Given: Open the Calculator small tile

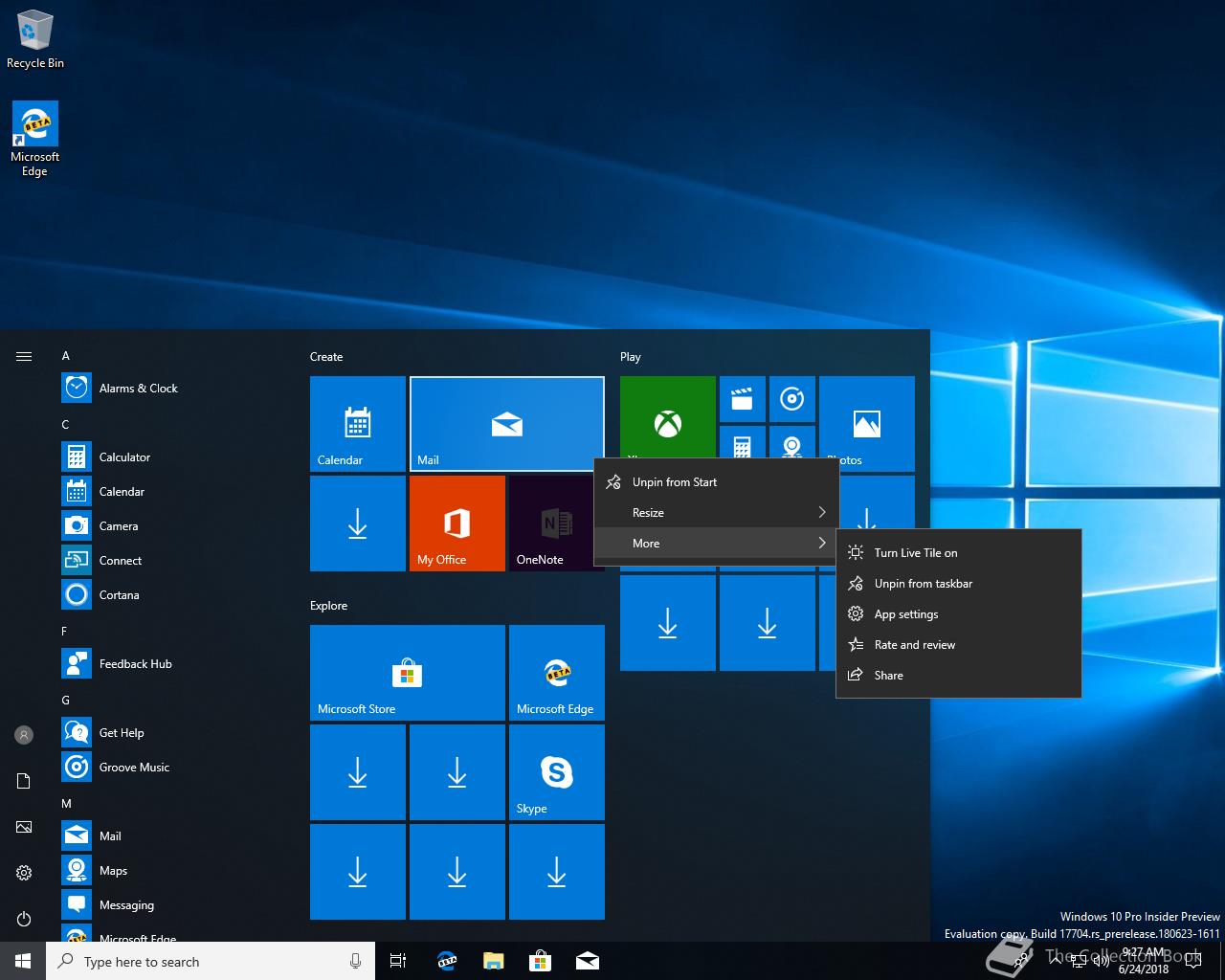Looking at the screenshot, I should coord(743,443).
